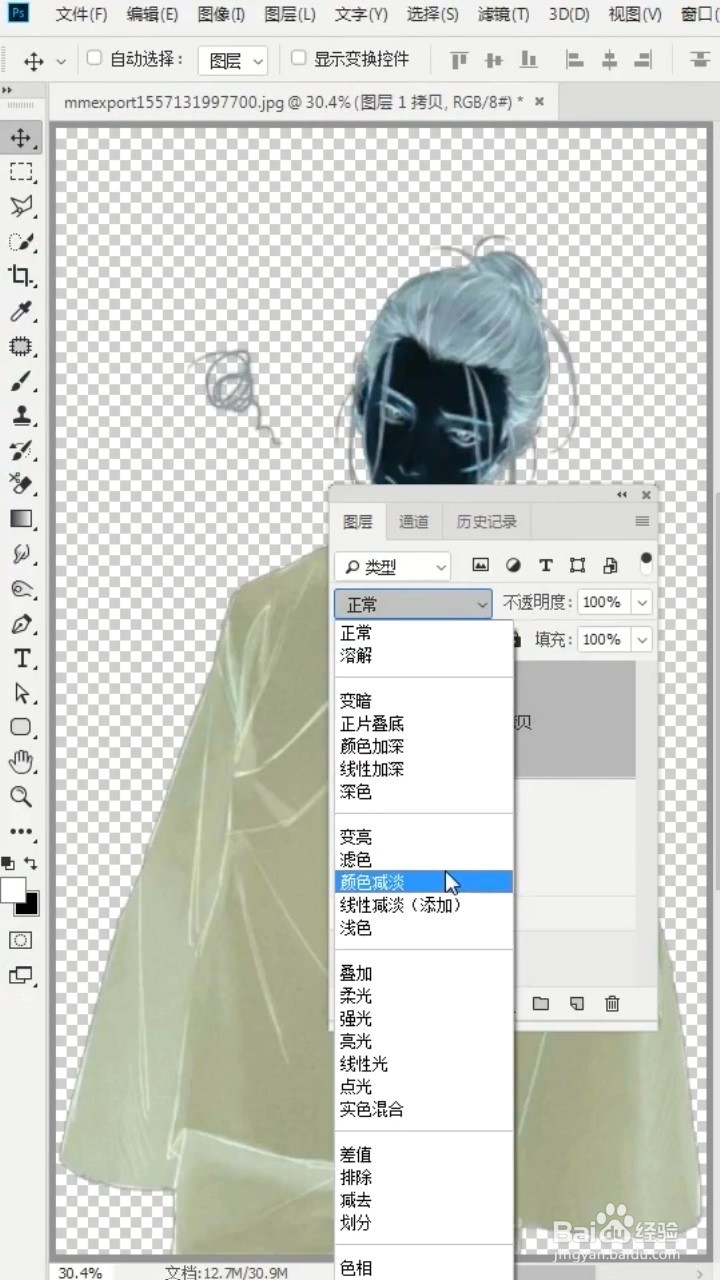This screenshot has width=720, height=1280.
Task: Toggle layer filtering on/off switch
Action: click(x=646, y=563)
